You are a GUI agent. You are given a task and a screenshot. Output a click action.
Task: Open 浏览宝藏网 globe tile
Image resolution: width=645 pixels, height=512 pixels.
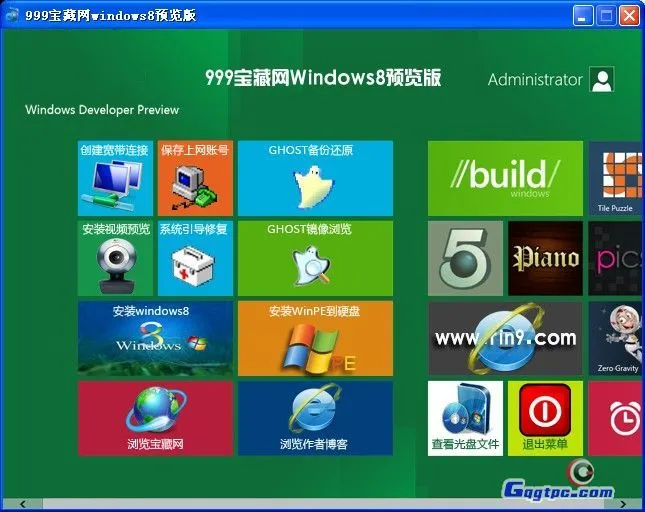click(155, 418)
